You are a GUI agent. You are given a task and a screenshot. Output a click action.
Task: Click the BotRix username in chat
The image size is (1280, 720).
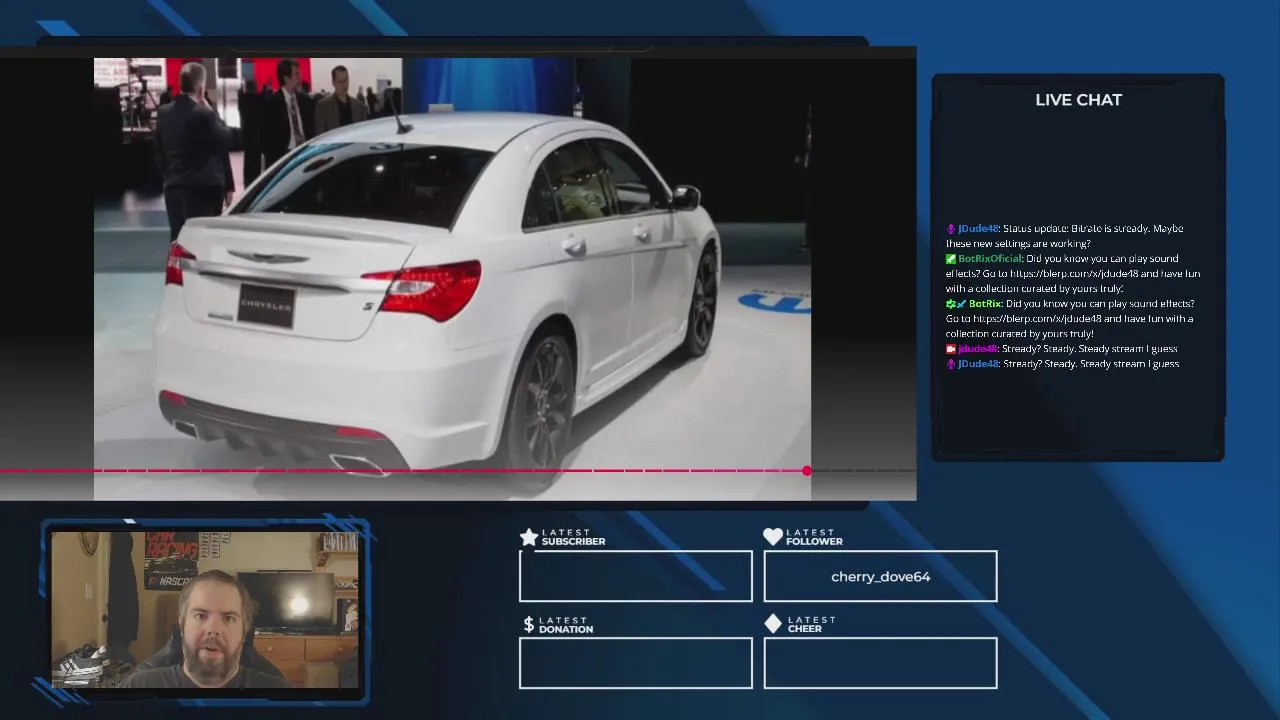[x=985, y=304]
